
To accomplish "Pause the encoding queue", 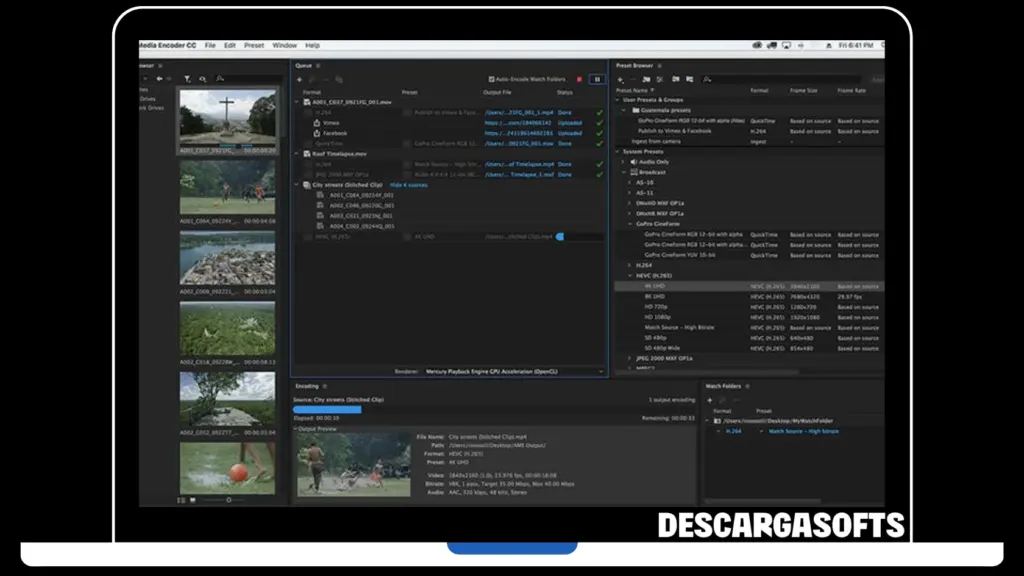I will 597,79.
